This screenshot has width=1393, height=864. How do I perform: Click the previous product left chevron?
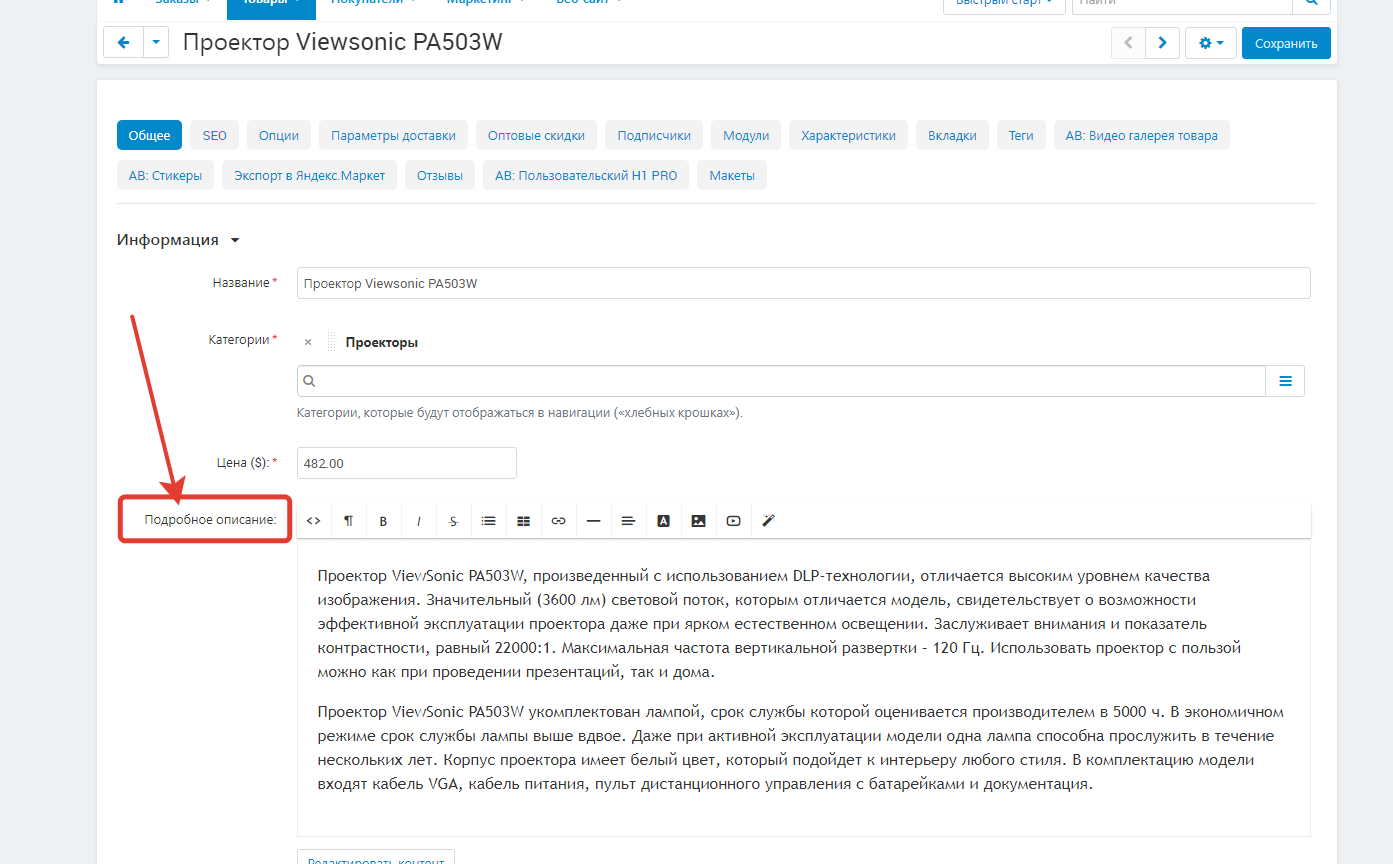(x=1129, y=43)
